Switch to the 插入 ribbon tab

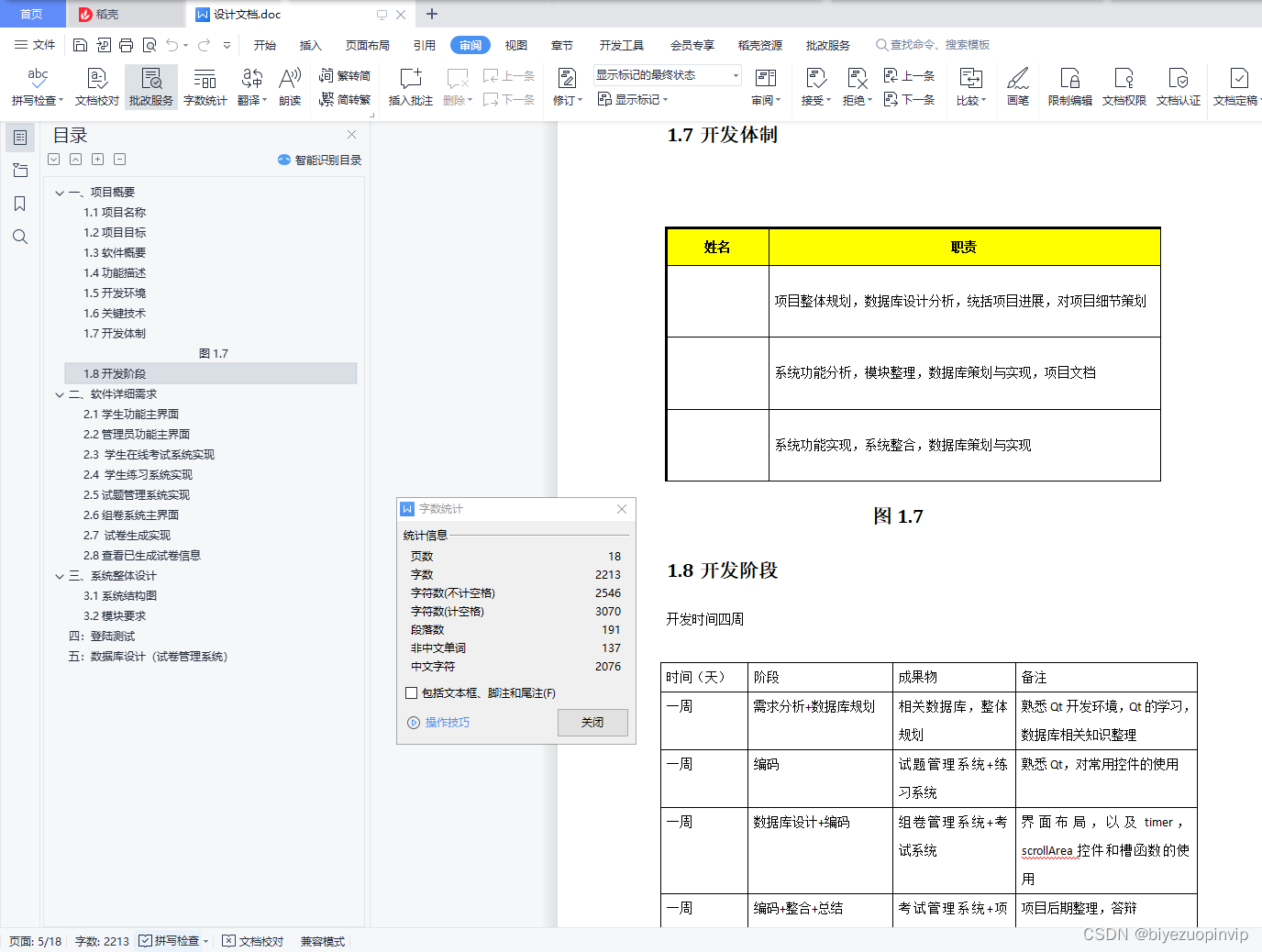(x=311, y=45)
